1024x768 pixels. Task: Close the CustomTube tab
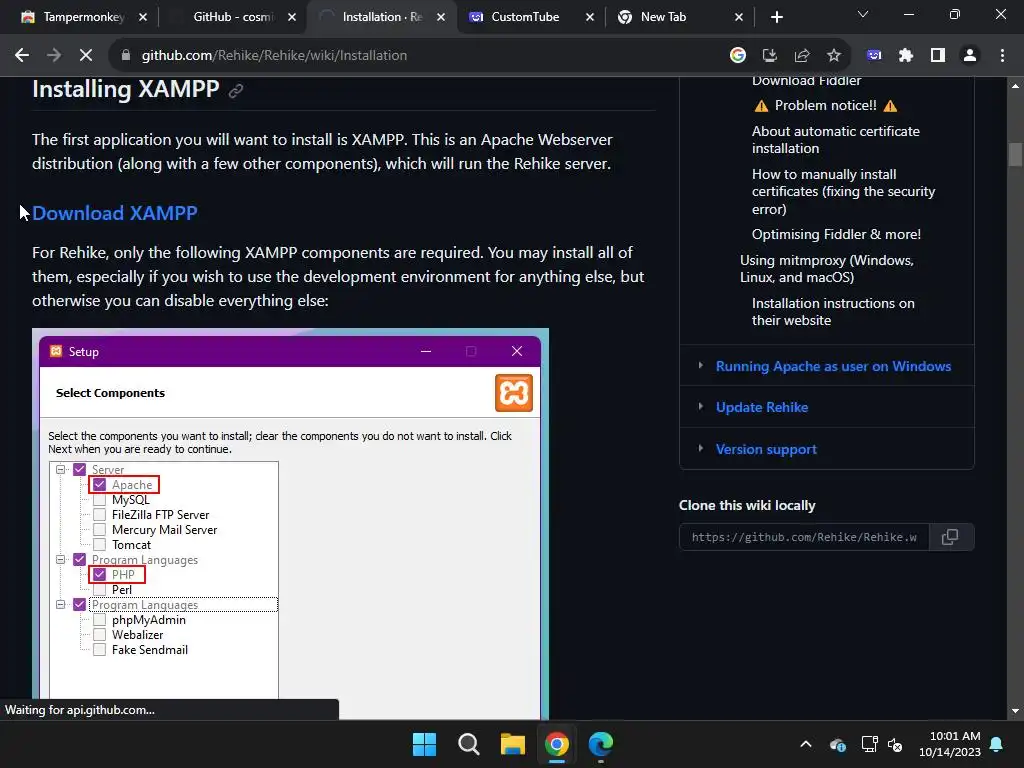click(590, 17)
